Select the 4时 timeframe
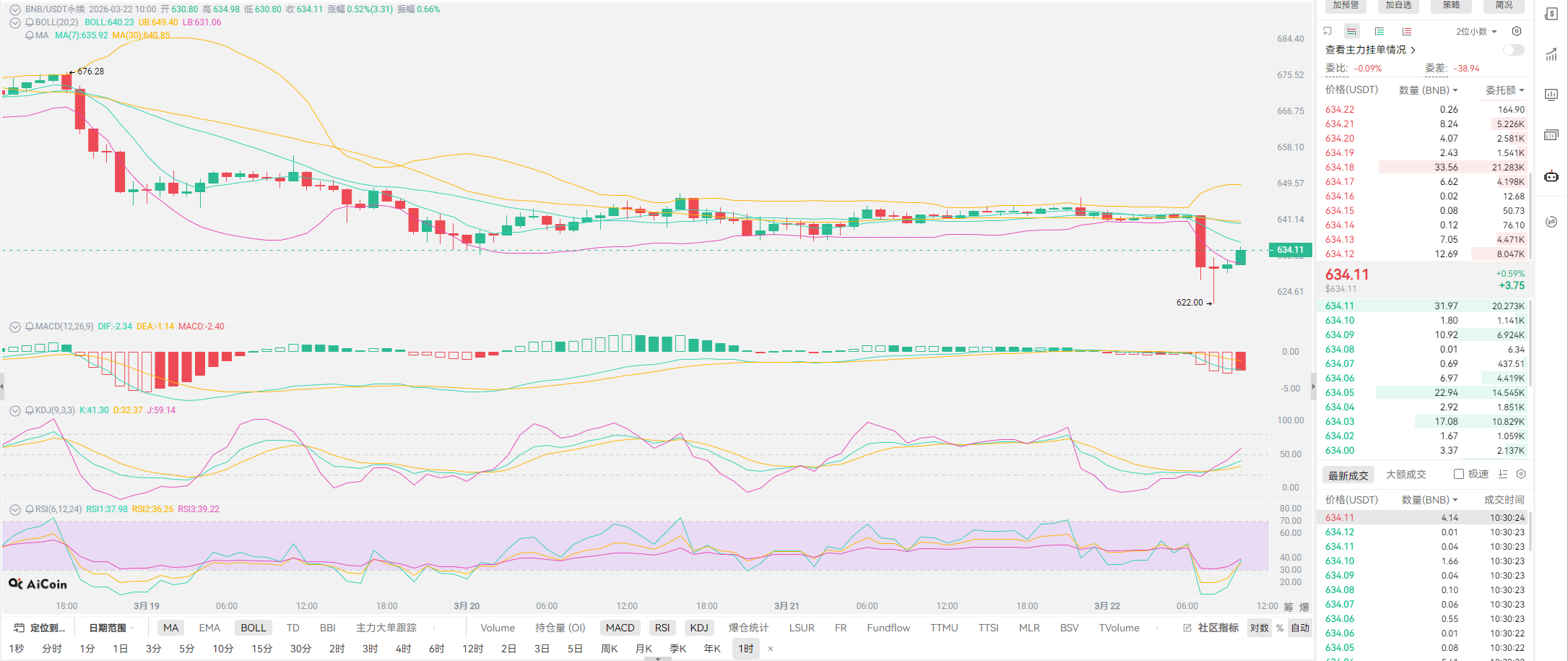The image size is (1568, 661). 403,649
